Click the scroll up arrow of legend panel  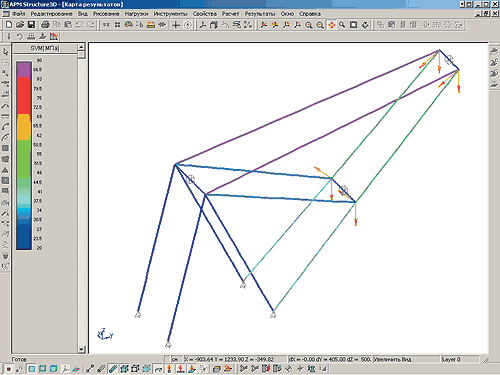81,46
